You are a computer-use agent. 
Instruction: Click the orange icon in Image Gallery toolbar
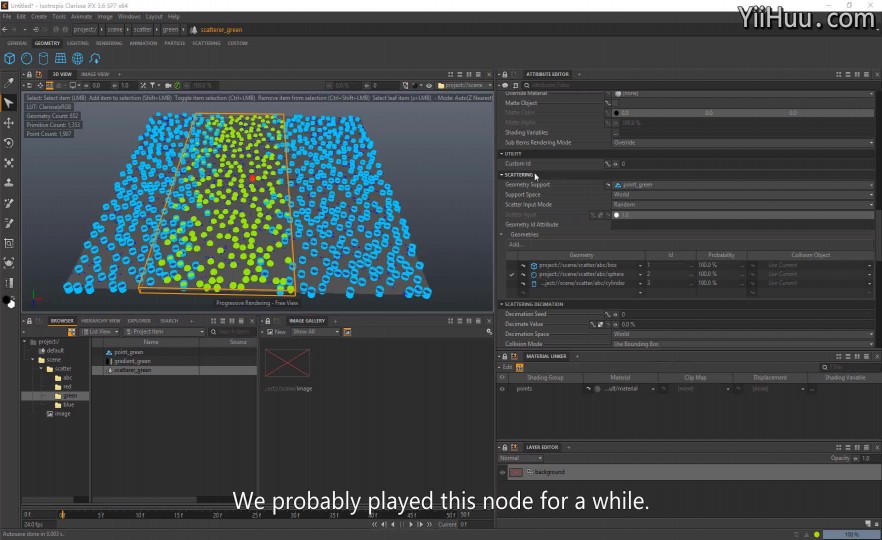coord(347,332)
